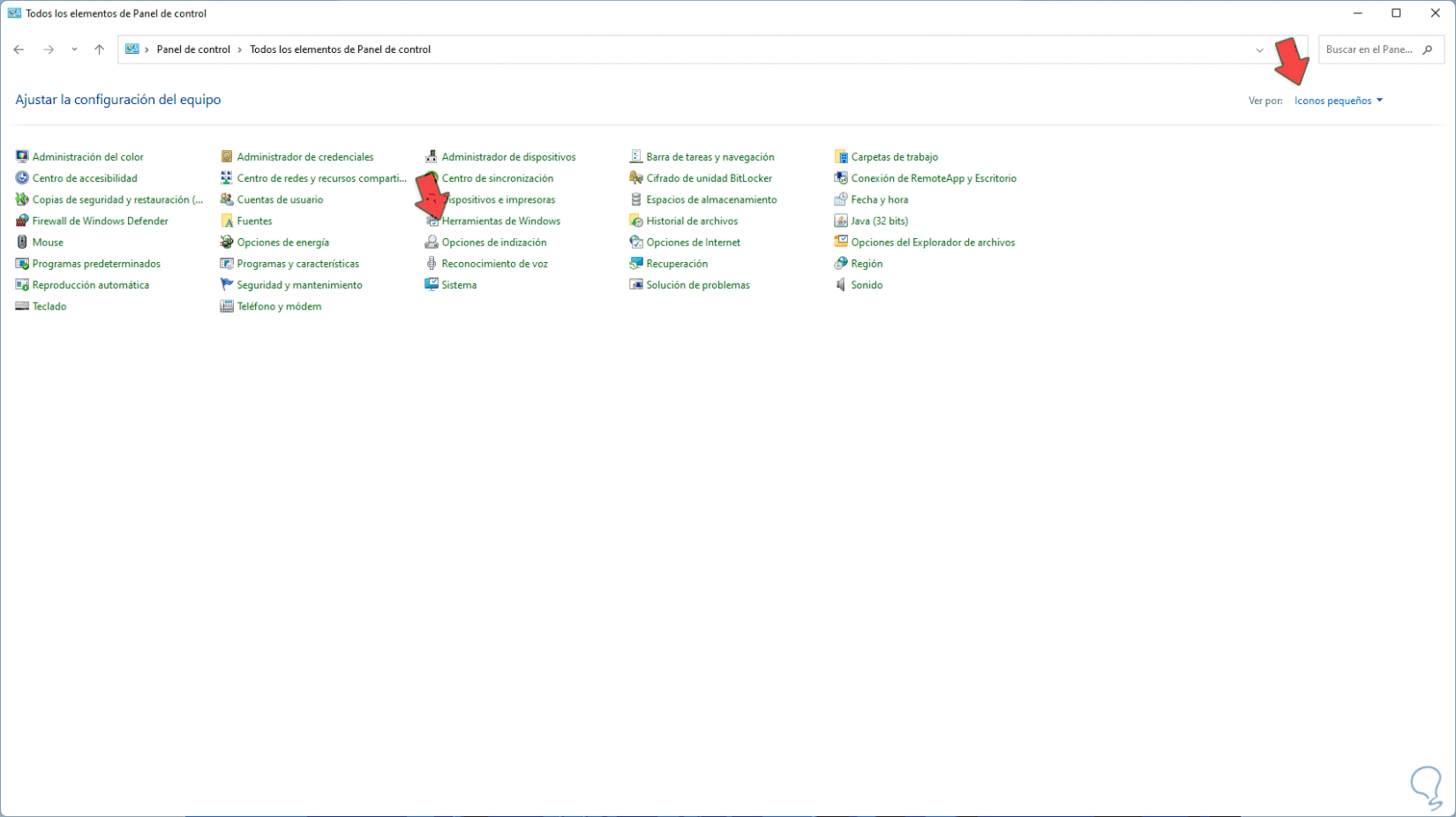Open the Dispositivos e impresoras link
The image size is (1456, 817).
coord(499,199)
